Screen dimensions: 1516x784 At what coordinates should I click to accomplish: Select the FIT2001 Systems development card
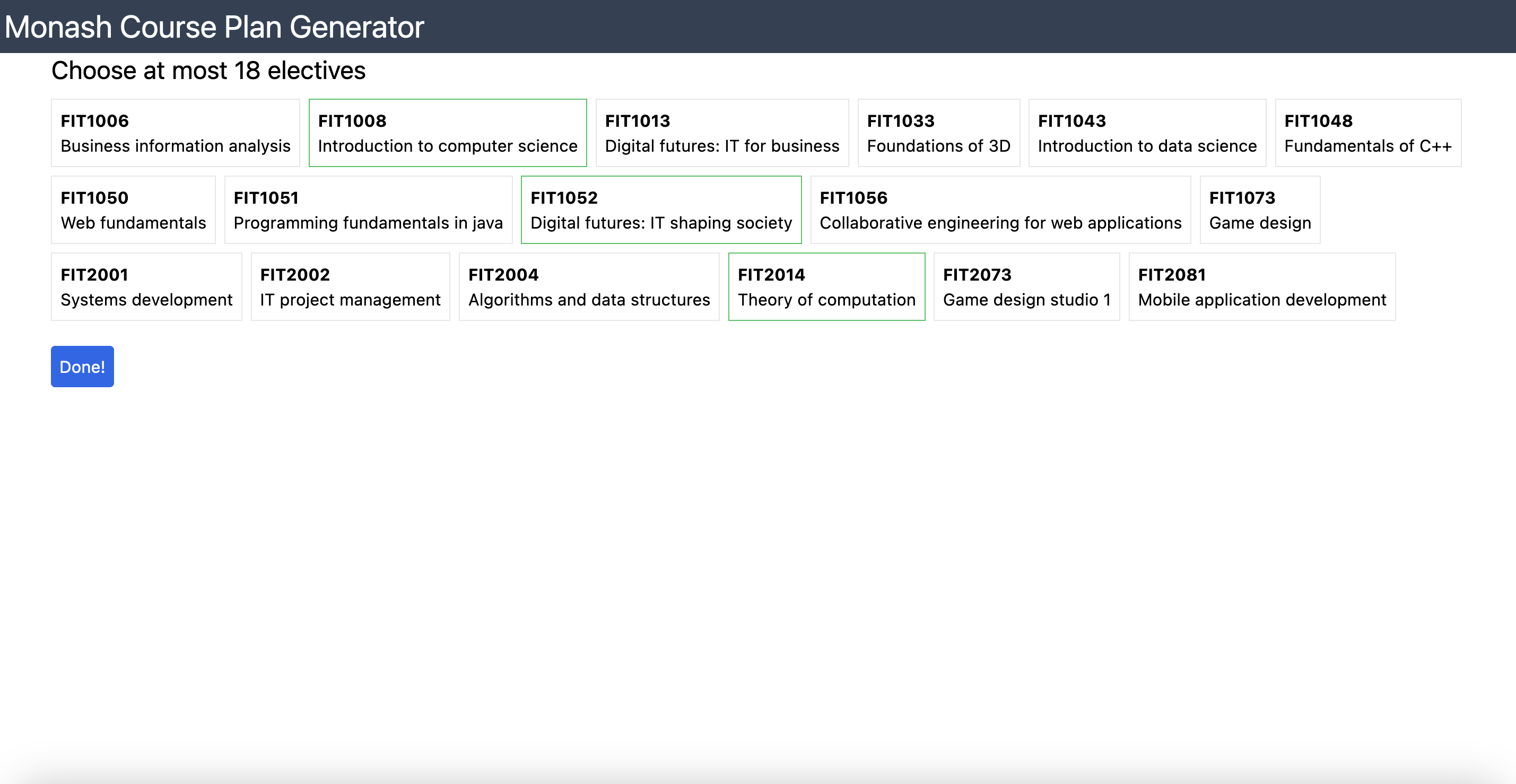146,286
